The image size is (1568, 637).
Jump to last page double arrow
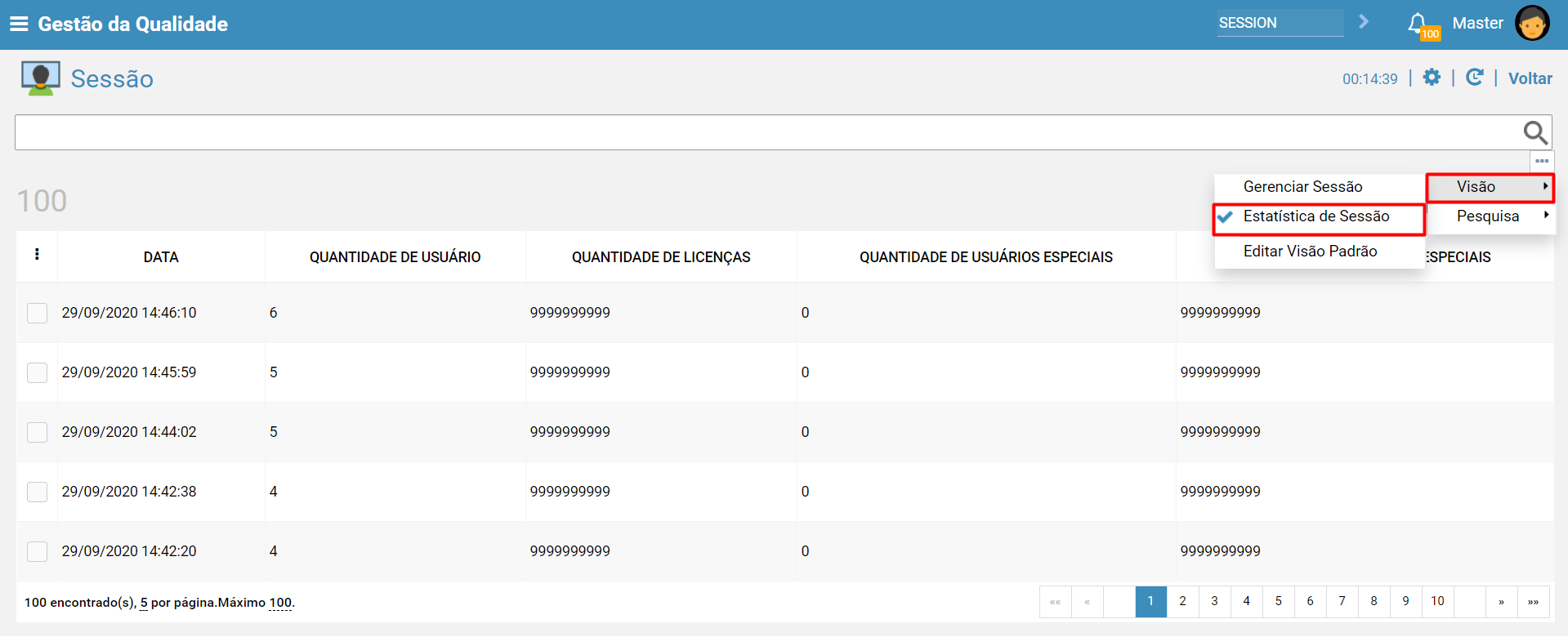(1533, 601)
